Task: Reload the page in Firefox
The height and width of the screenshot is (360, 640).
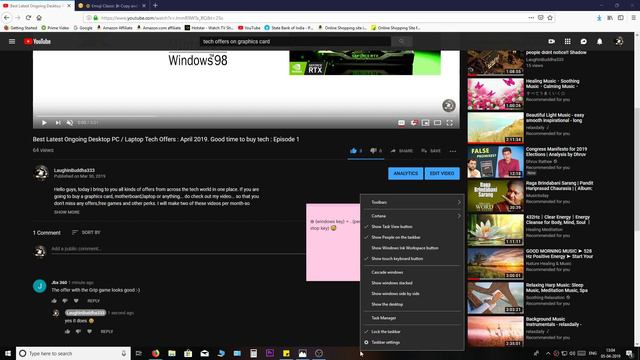Action: point(28,18)
